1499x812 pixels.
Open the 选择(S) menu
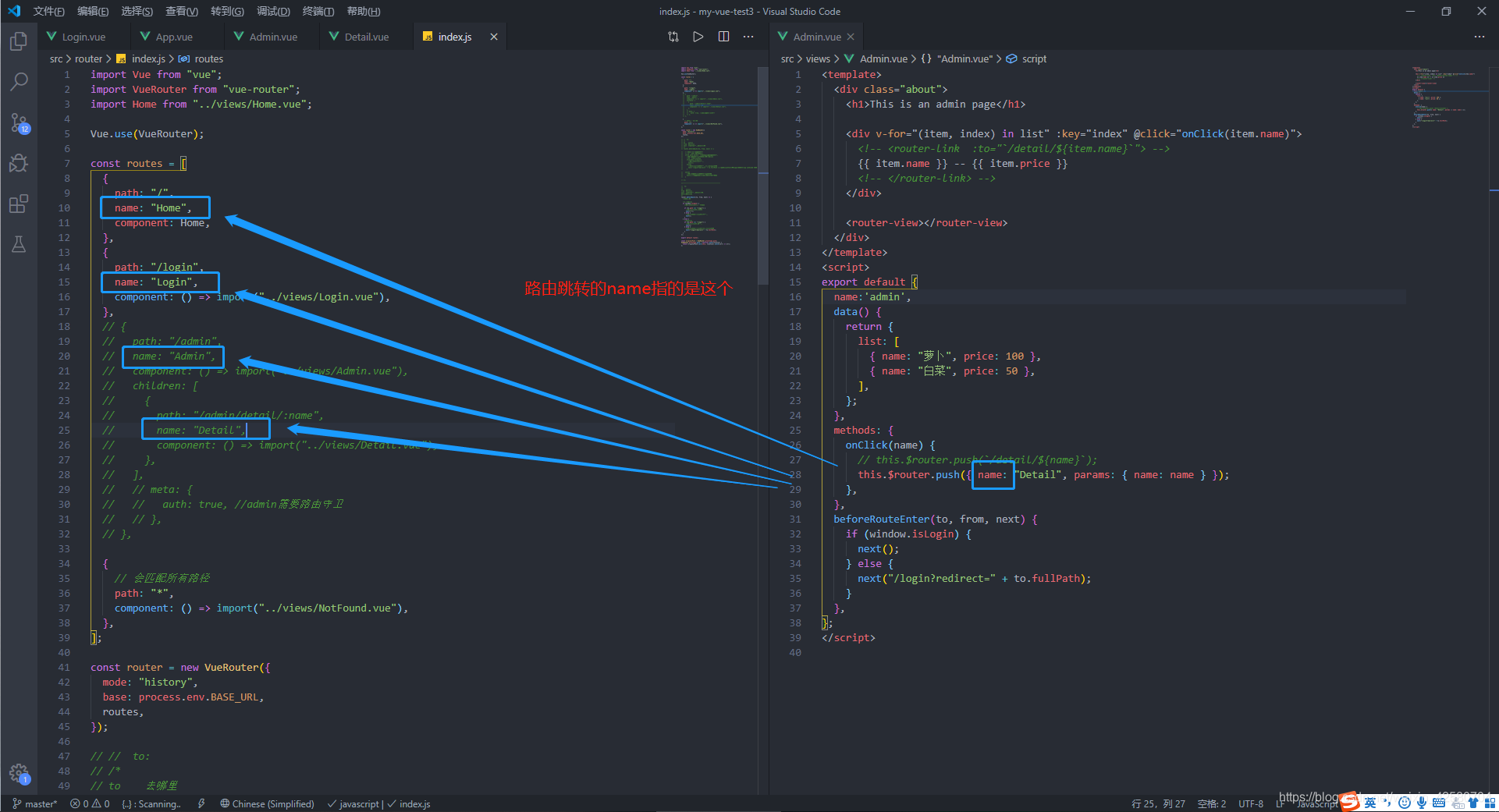click(x=137, y=11)
